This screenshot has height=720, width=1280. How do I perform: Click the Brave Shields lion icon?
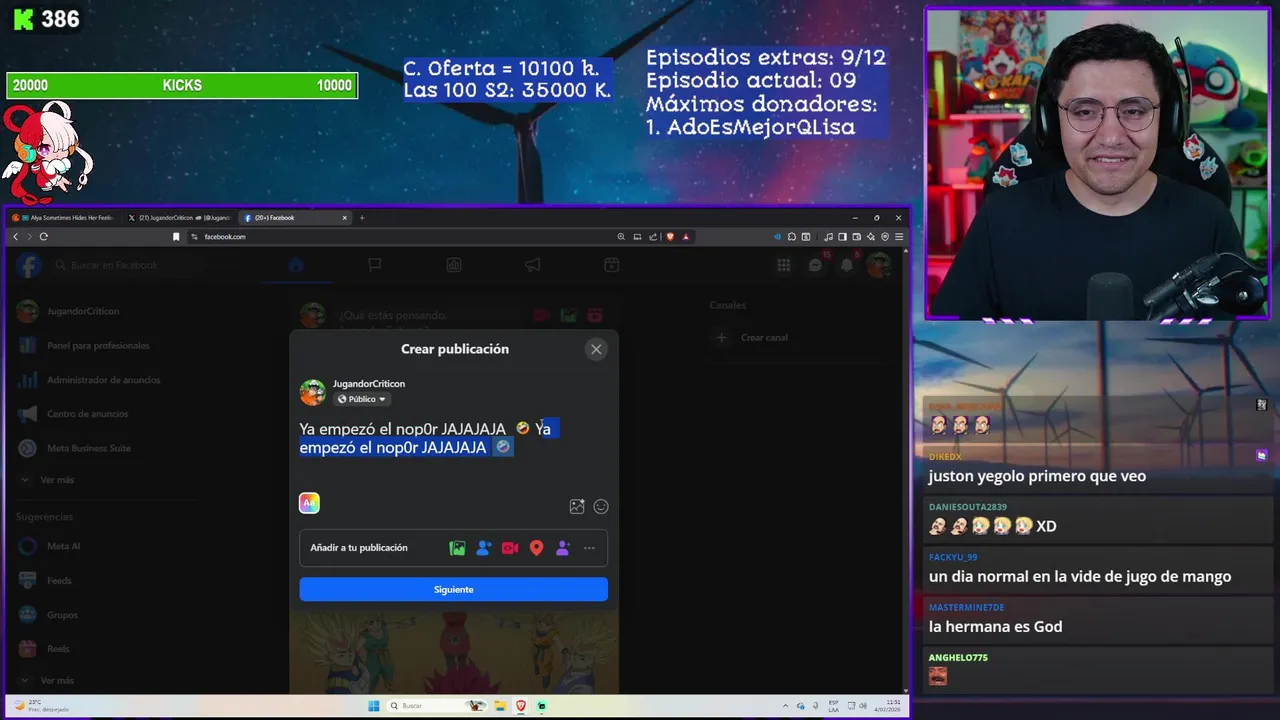670,237
